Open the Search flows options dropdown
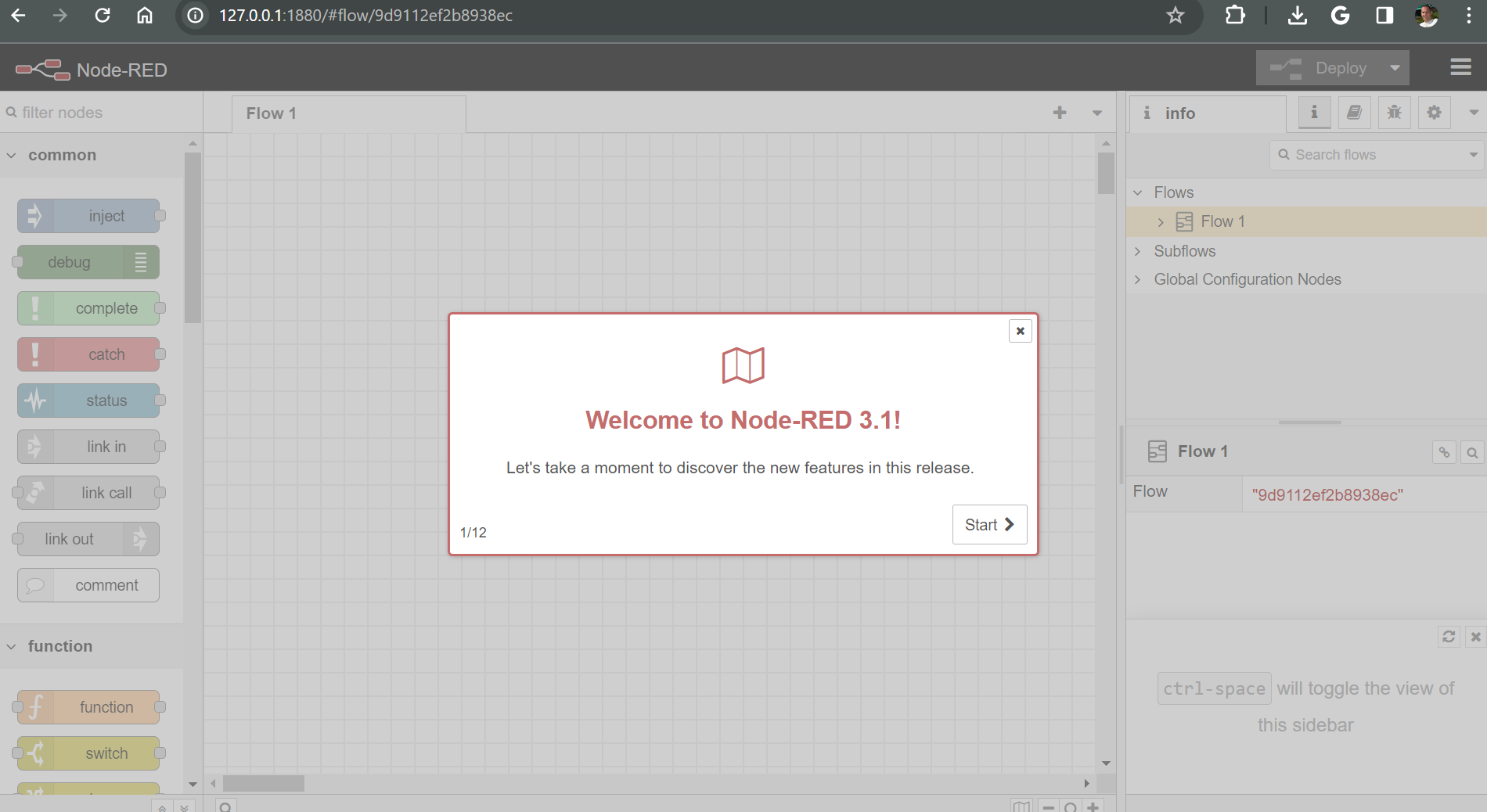The height and width of the screenshot is (812, 1487). [x=1474, y=155]
